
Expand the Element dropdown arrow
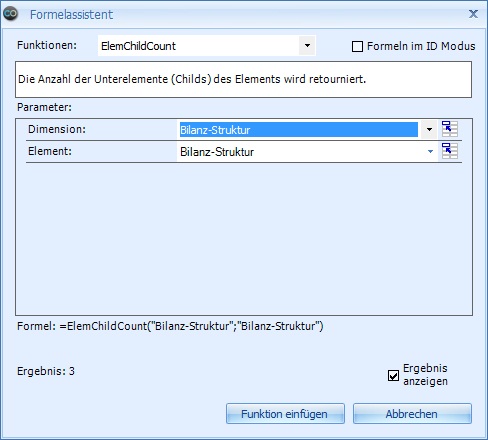tap(430, 151)
